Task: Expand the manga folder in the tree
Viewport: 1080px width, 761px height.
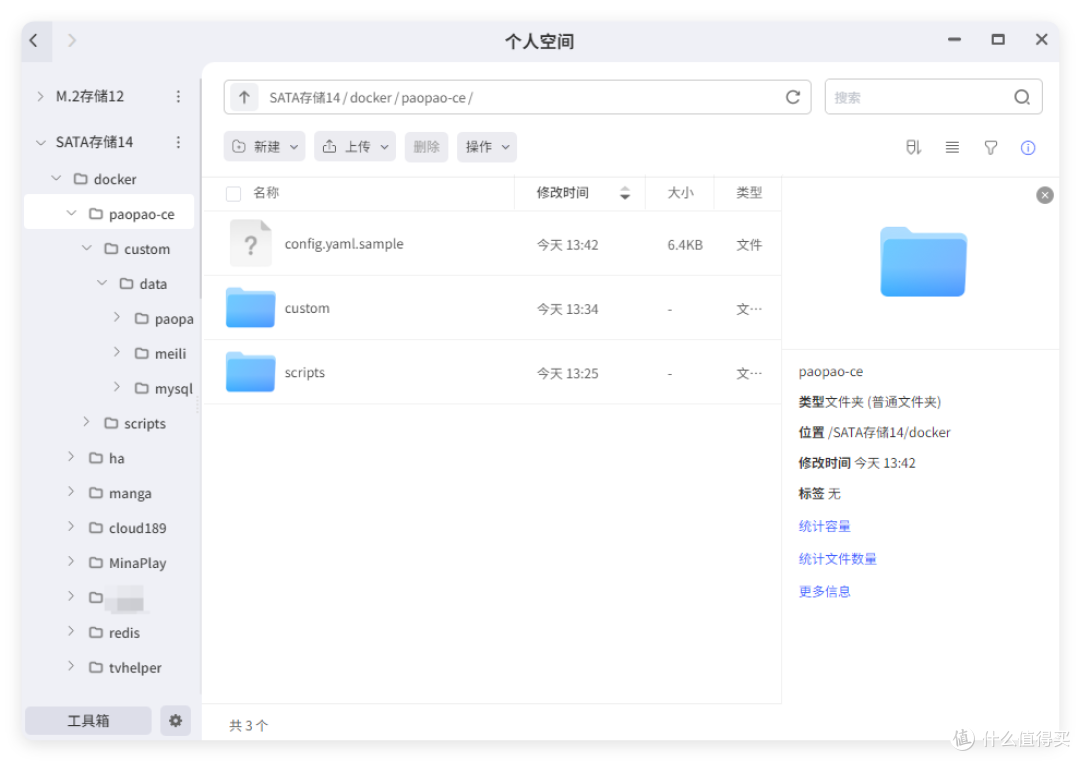Action: coord(71,492)
